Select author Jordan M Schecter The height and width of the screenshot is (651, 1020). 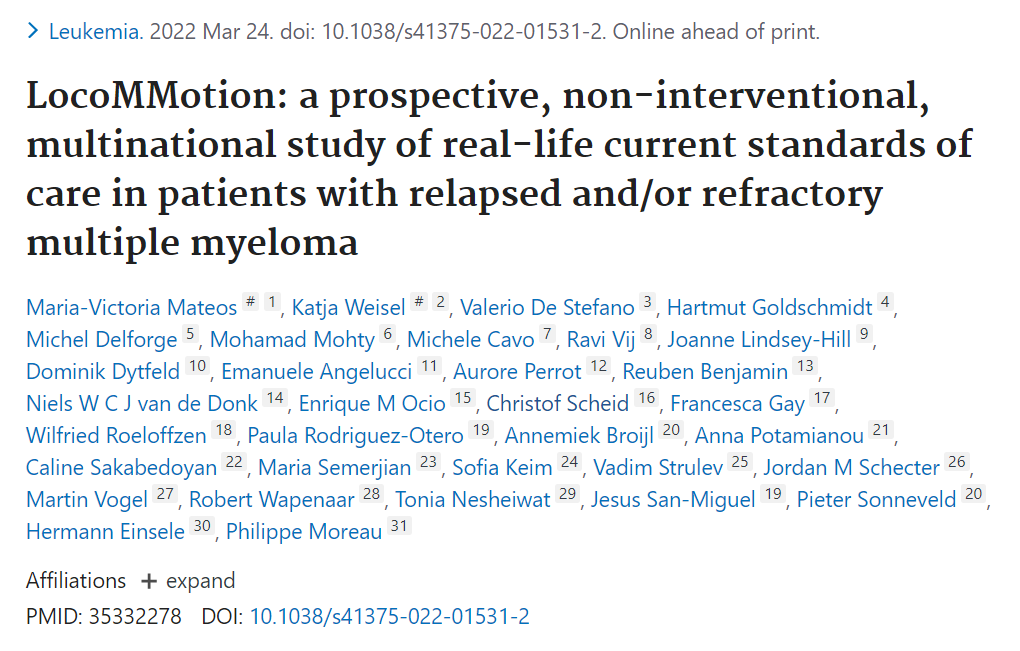[x=852, y=467]
